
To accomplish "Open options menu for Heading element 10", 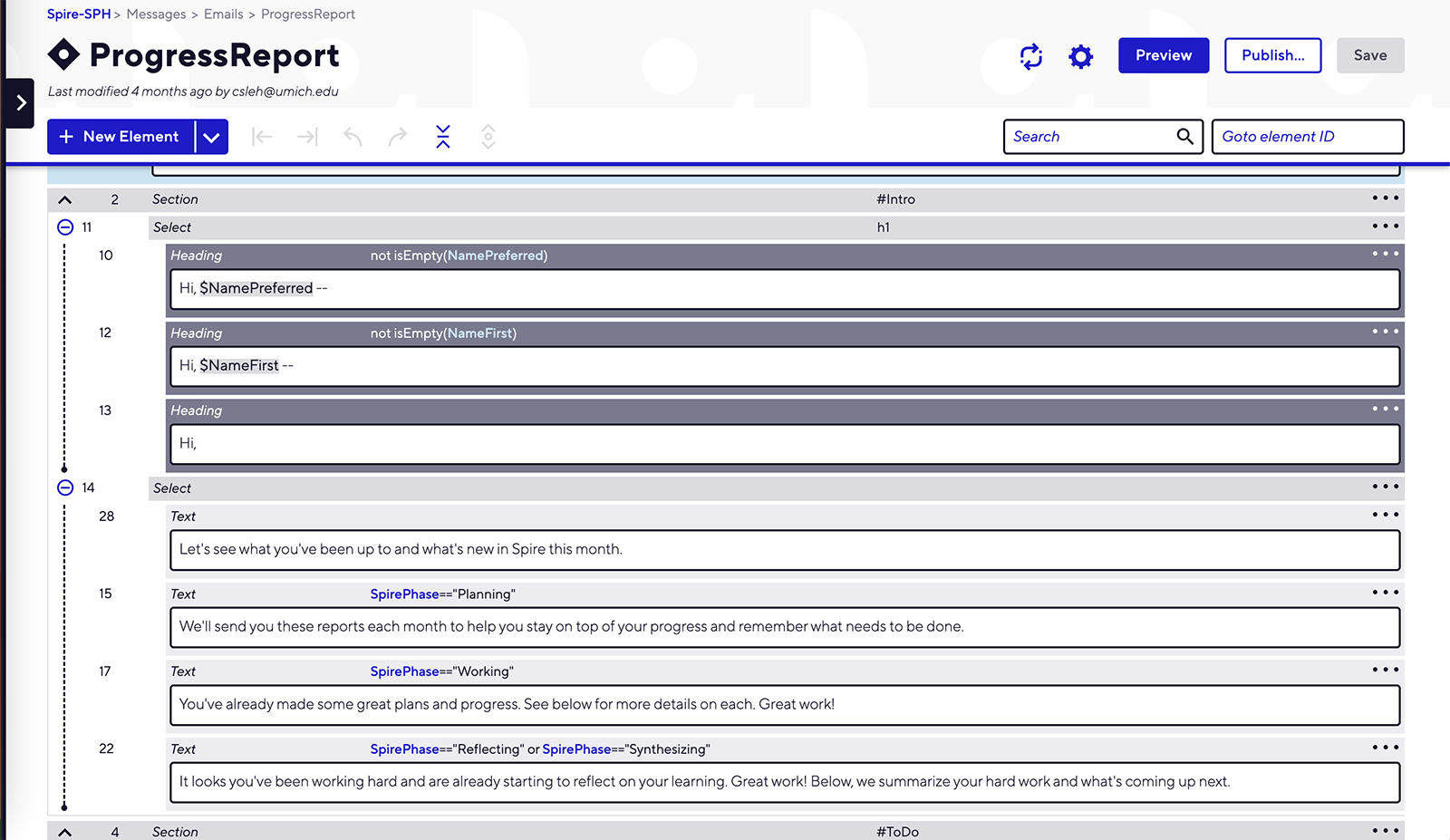I will [1385, 255].
